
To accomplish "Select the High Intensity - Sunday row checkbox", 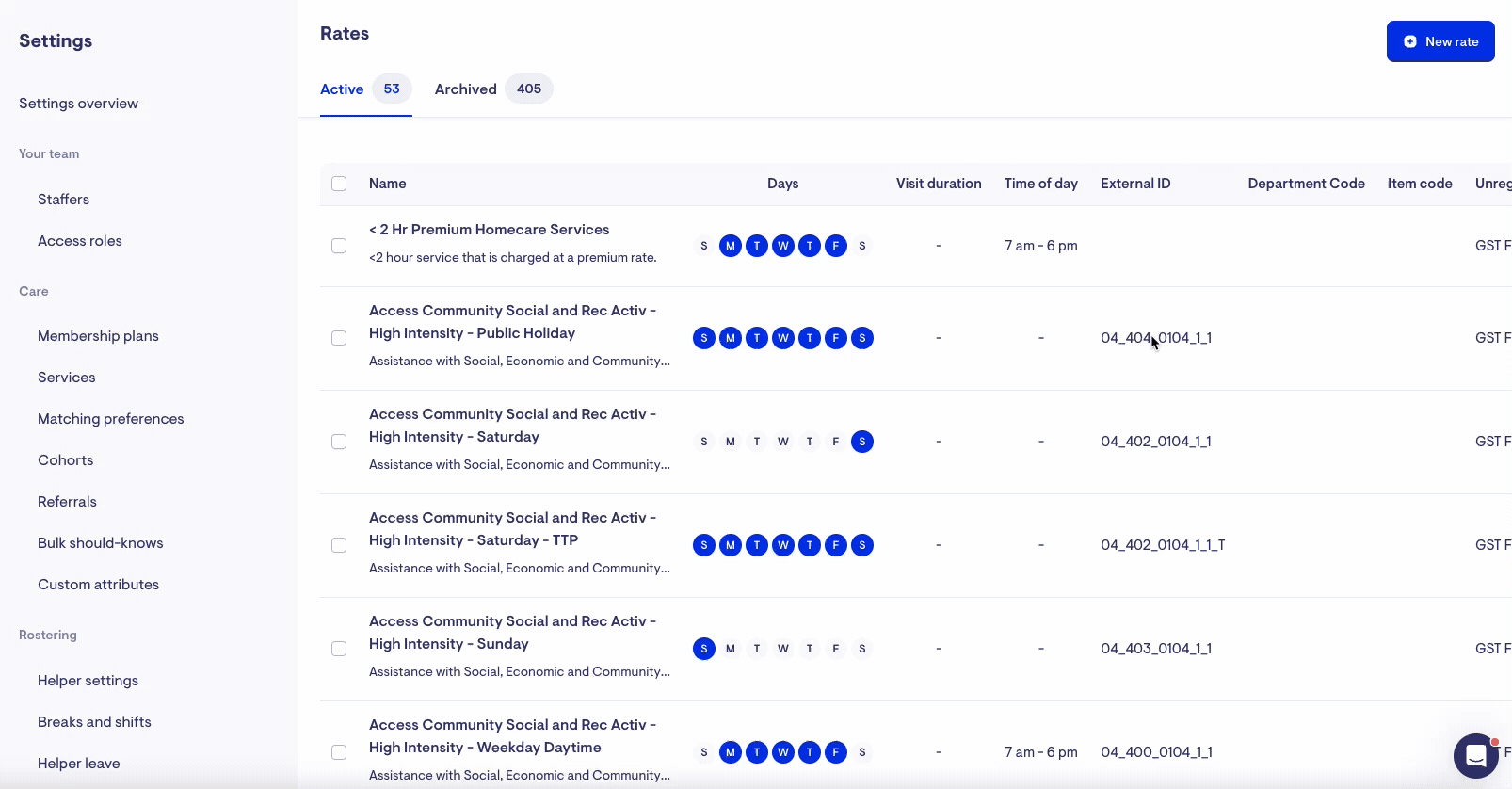I will (x=339, y=649).
